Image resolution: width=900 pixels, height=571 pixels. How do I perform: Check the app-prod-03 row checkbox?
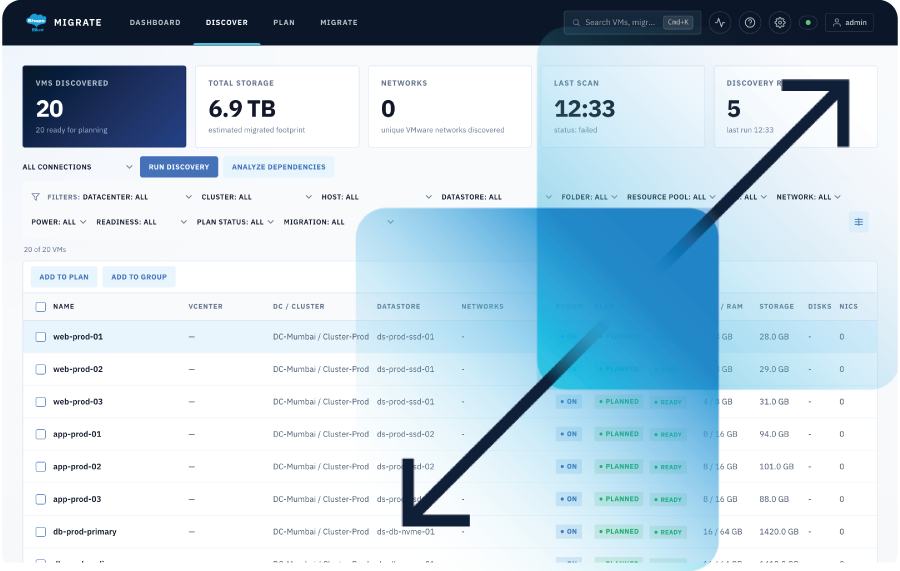tap(41, 499)
